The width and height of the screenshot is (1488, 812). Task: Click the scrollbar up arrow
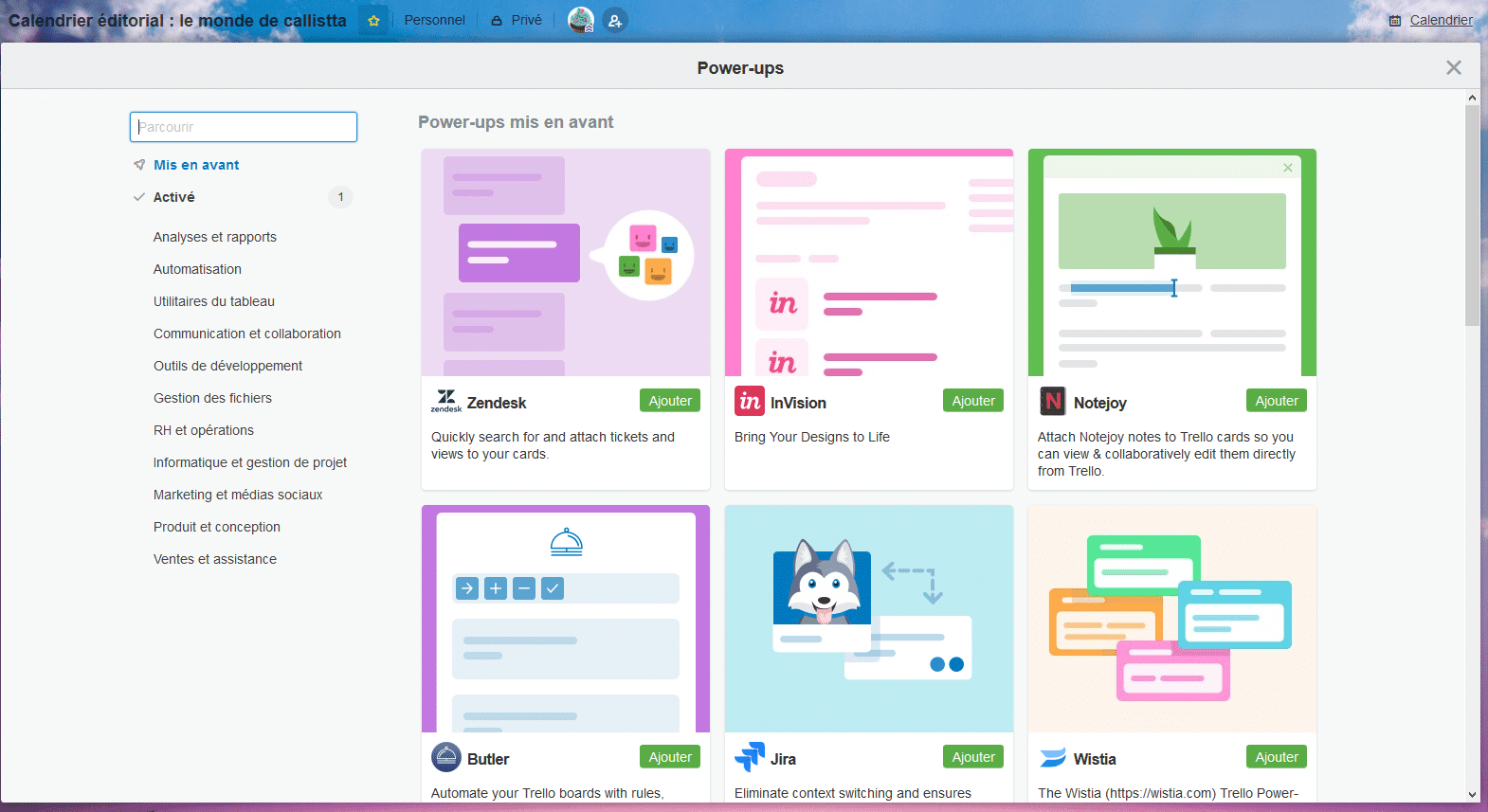[1472, 98]
